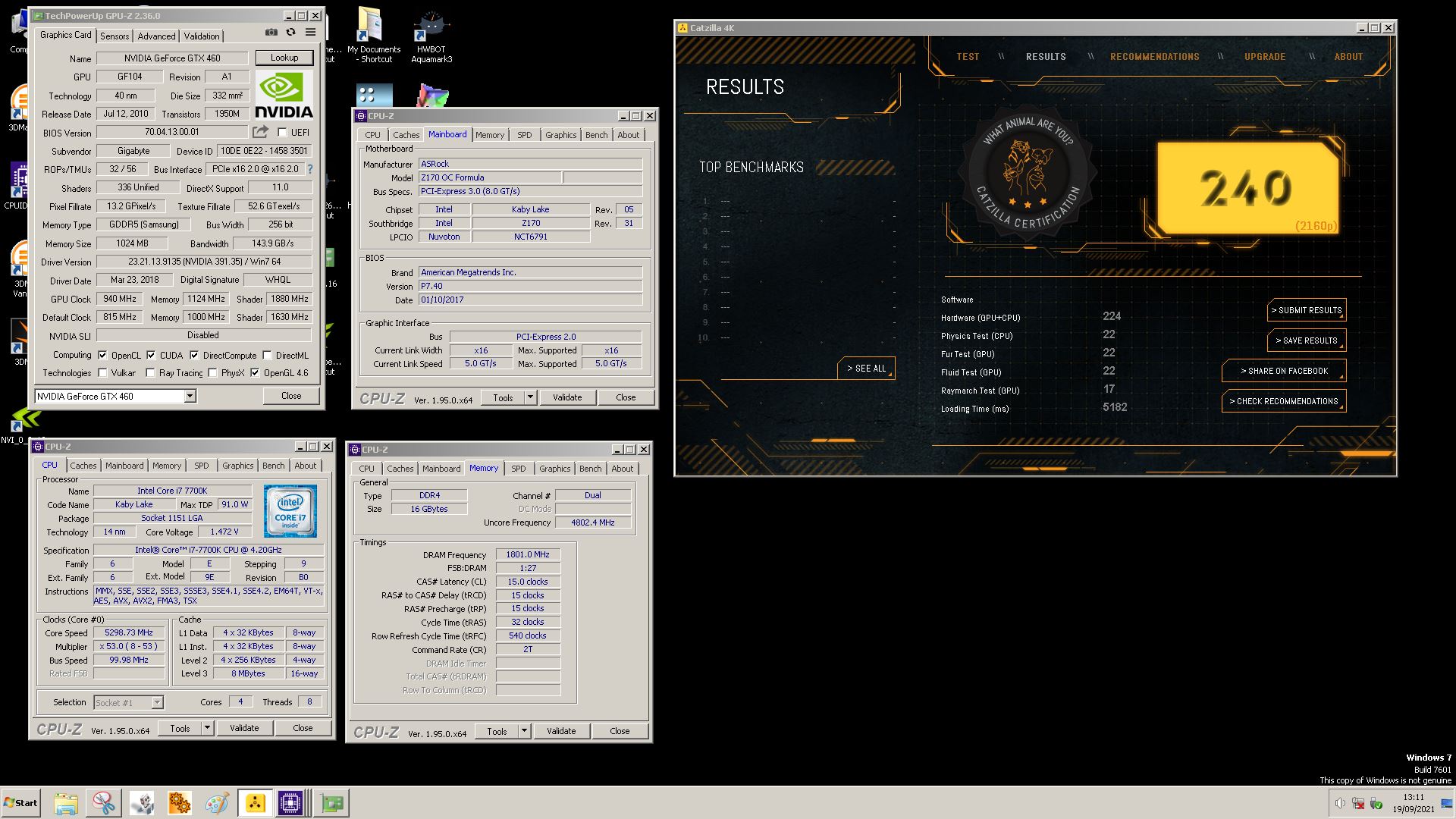This screenshot has width=1456, height=819.
Task: Toggle DirectML checkbox
Action: pyautogui.click(x=267, y=355)
